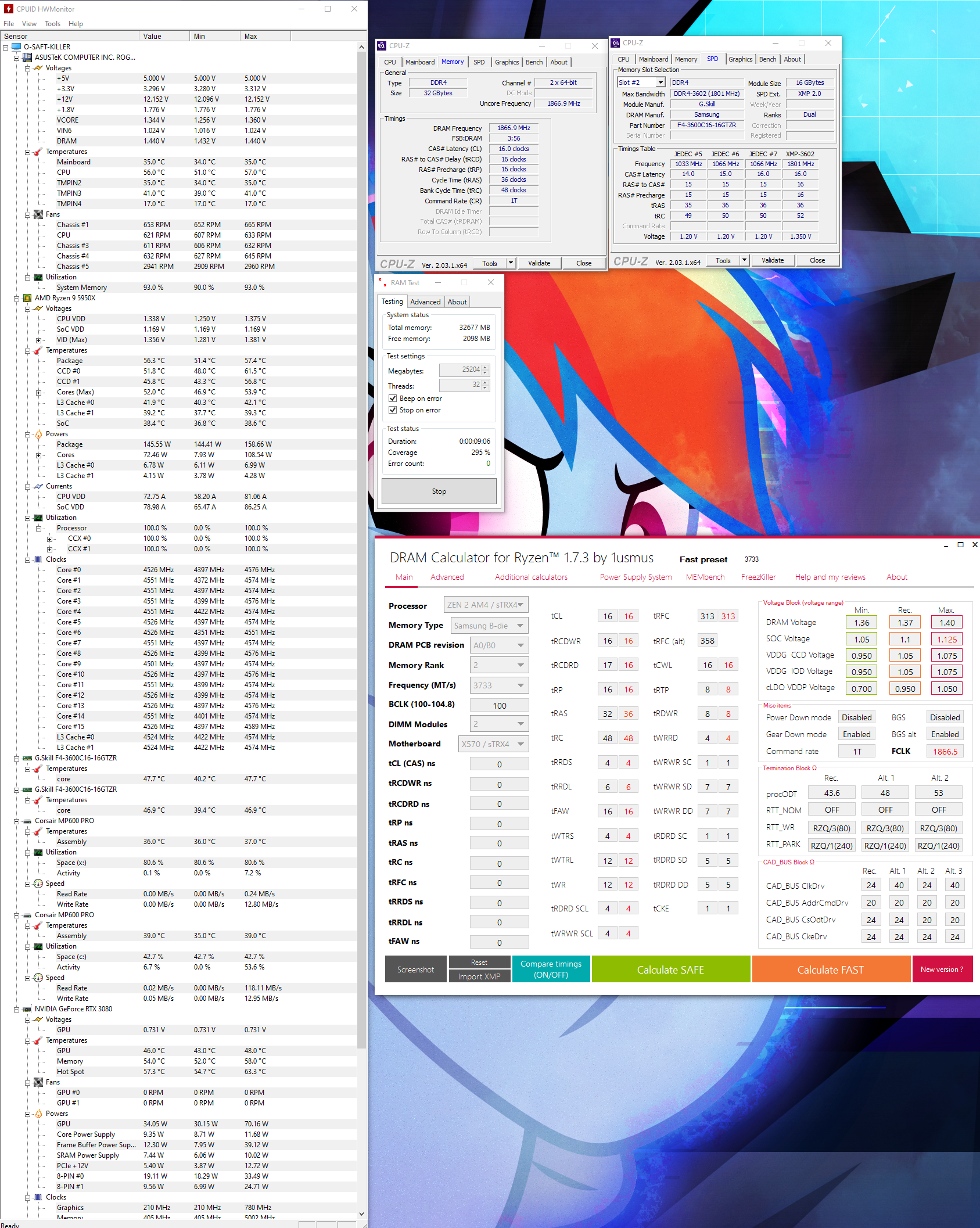The height and width of the screenshot is (1228, 980).
Task: Click the RAM Test window title icon
Action: point(382,282)
